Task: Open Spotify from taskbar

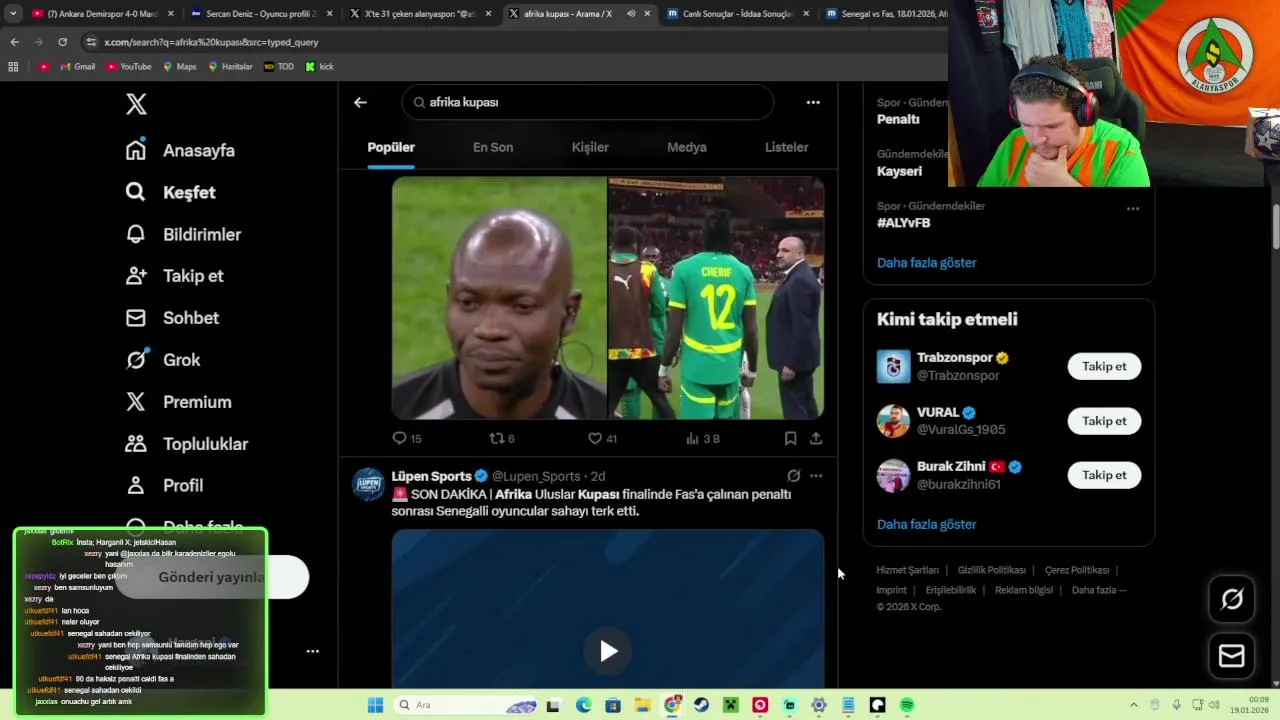Action: tap(907, 705)
